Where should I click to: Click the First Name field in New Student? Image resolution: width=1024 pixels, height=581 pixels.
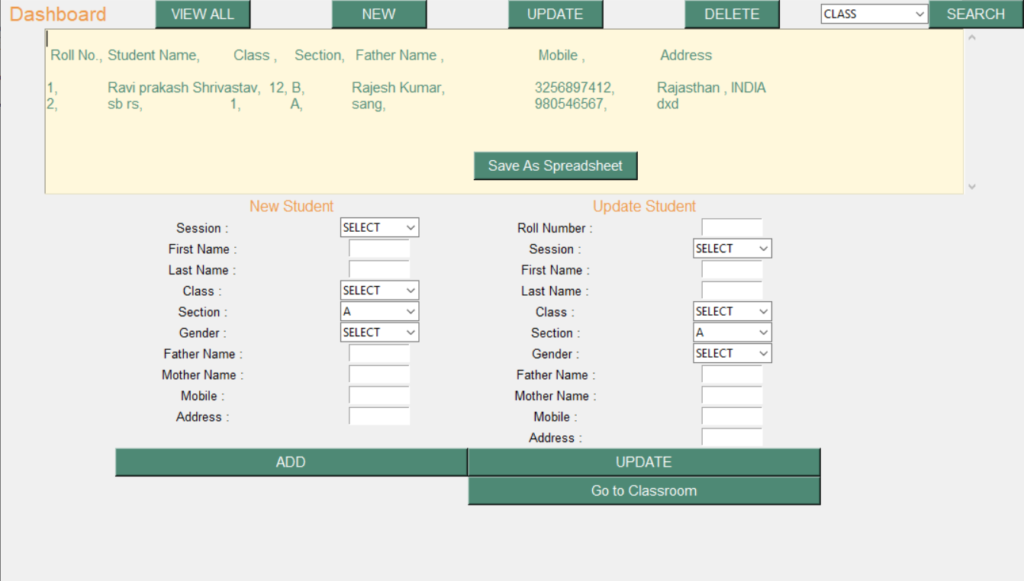tap(379, 249)
